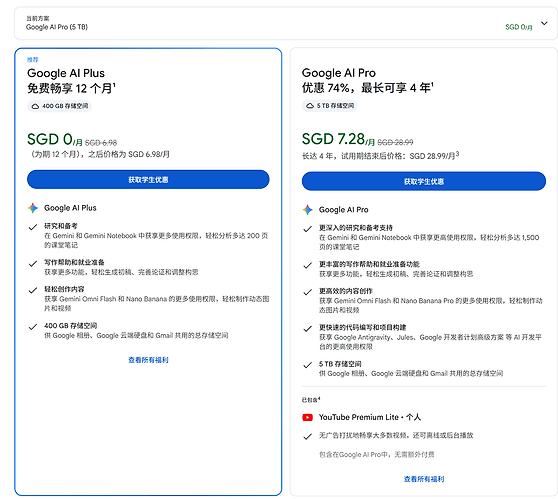Click the 优惠 74%，最长可享 4 年 text
This screenshot has height=499, width=558.
[367, 88]
